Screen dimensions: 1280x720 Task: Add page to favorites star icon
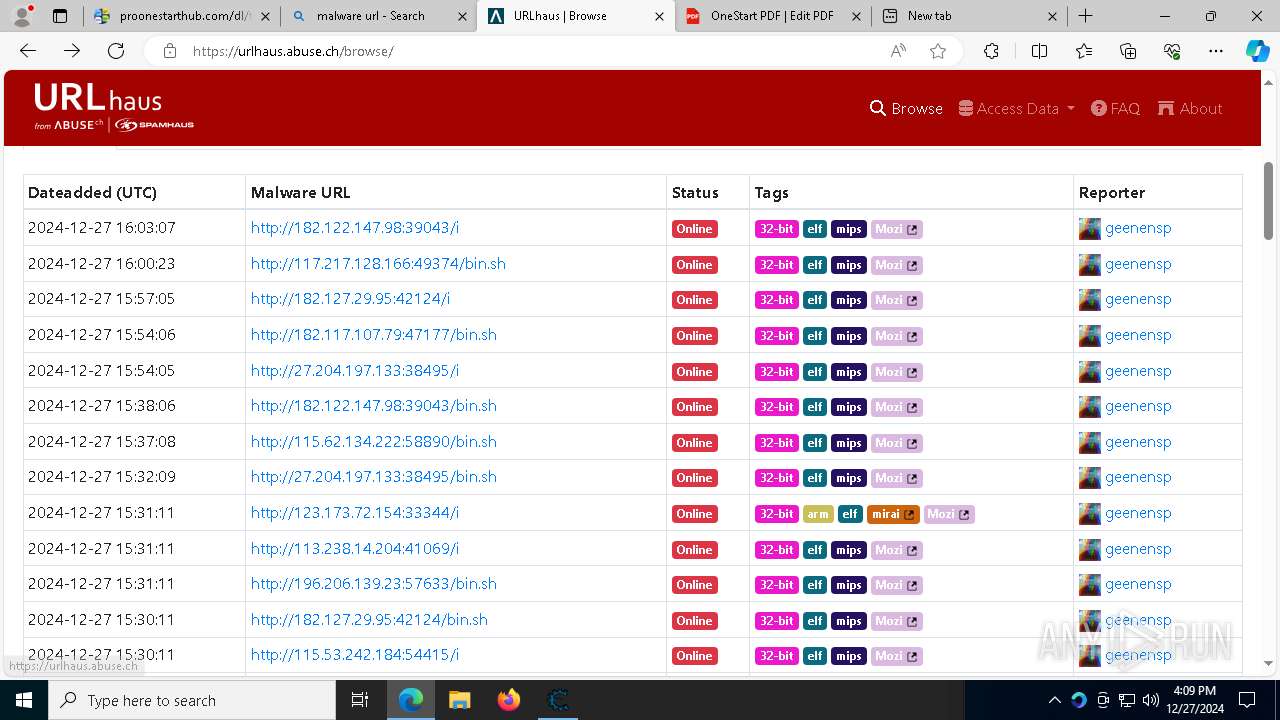[x=938, y=51]
